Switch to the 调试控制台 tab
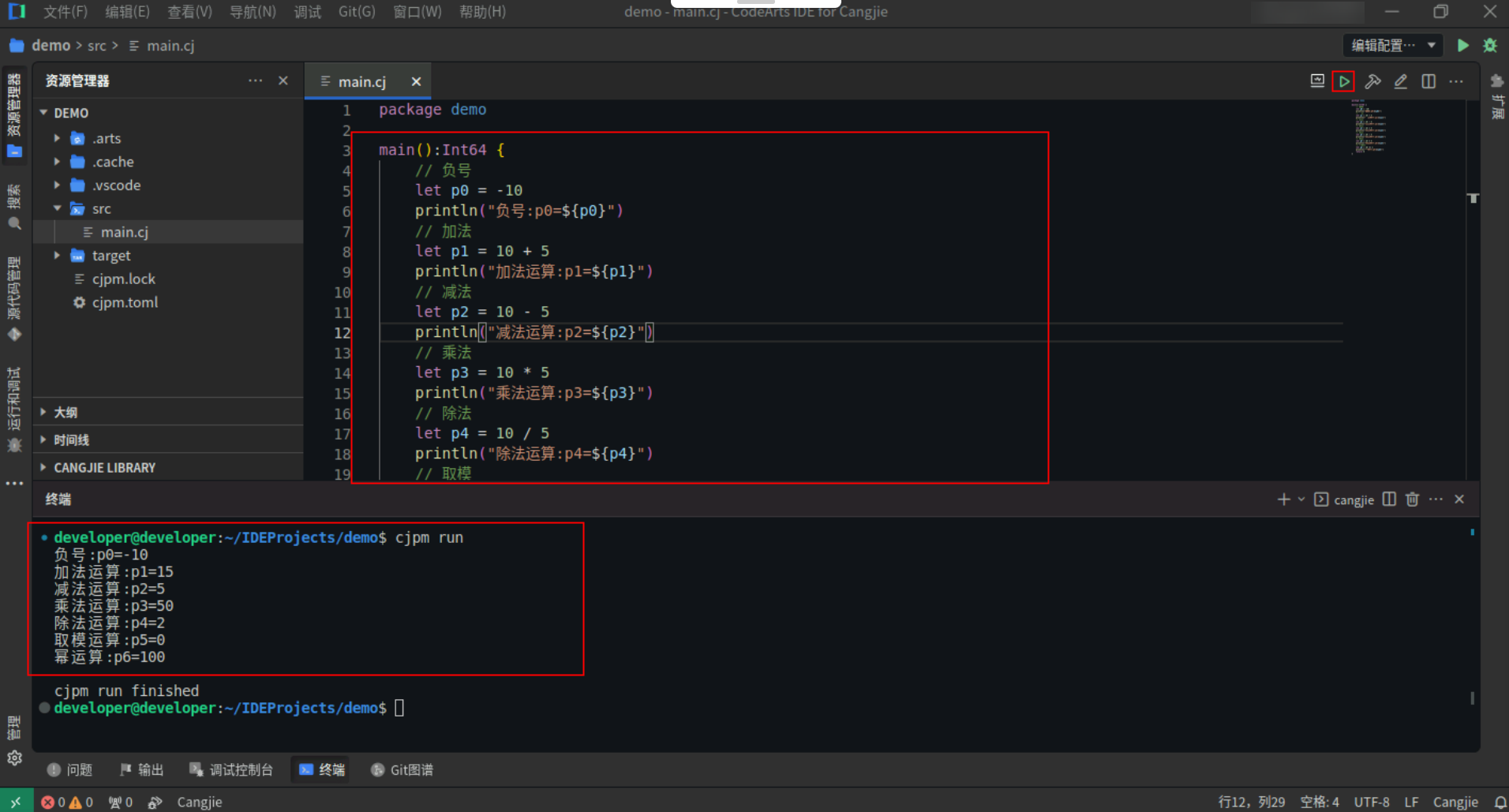Viewport: 1509px width, 812px height. 231,769
